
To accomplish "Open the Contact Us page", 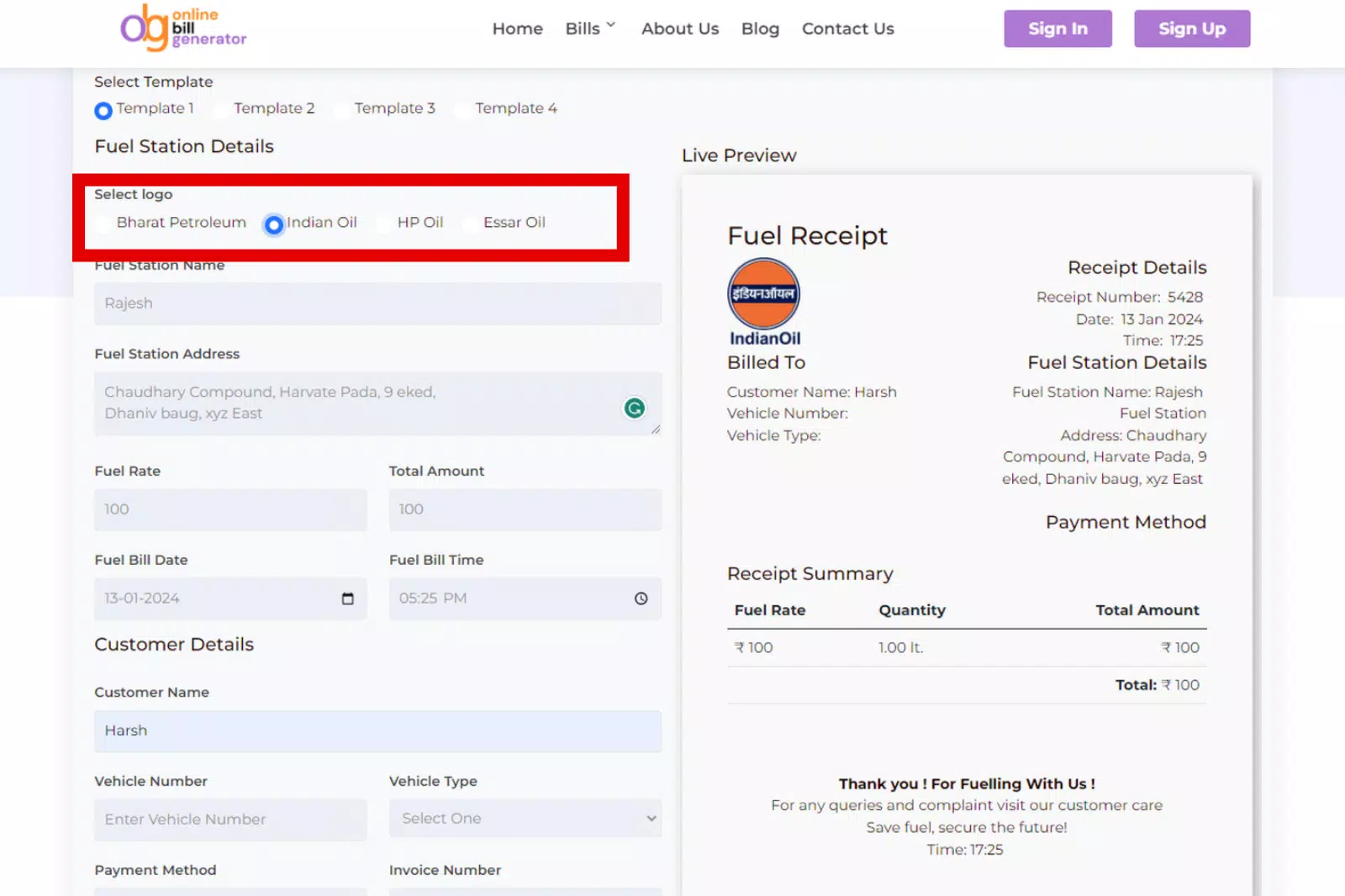I will point(847,29).
